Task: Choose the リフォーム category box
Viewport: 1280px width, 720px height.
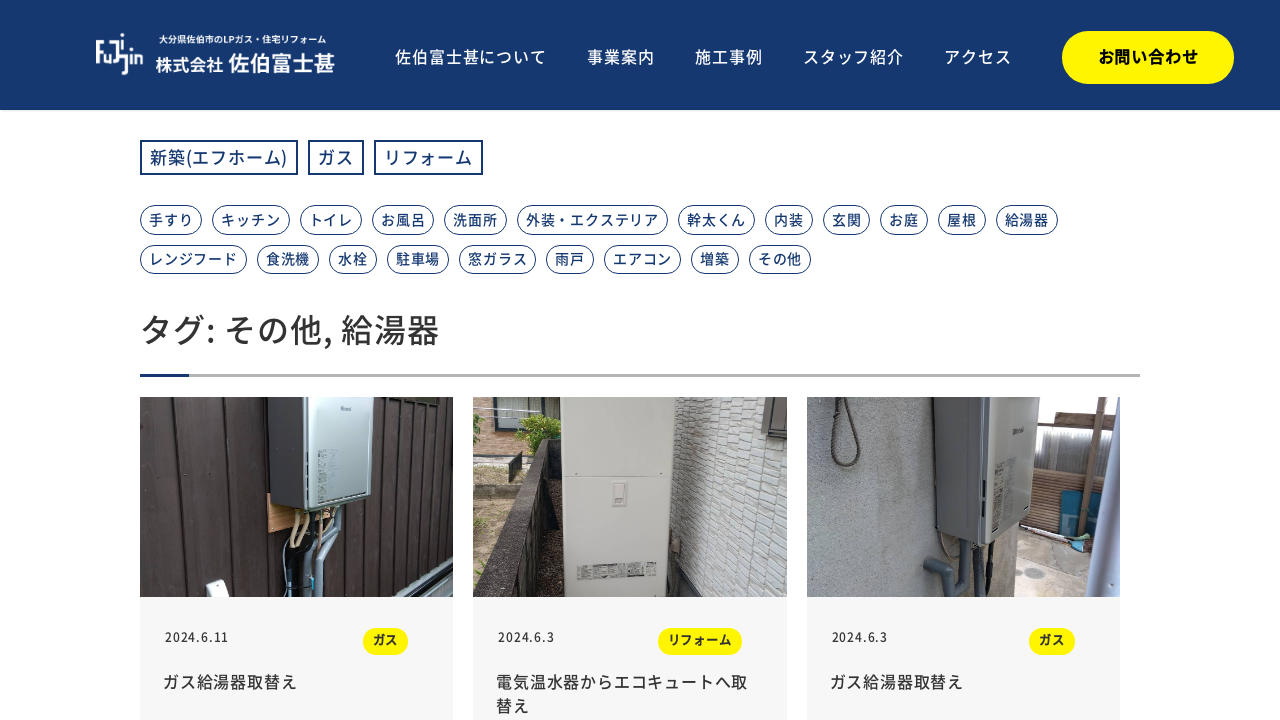Action: (428, 158)
